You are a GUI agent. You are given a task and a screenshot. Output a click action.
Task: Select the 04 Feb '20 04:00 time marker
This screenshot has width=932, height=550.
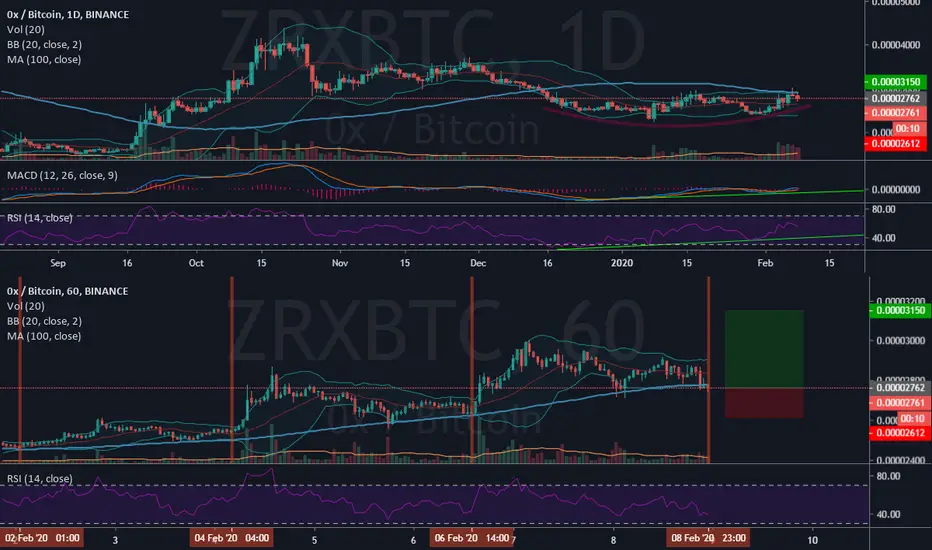coord(232,538)
